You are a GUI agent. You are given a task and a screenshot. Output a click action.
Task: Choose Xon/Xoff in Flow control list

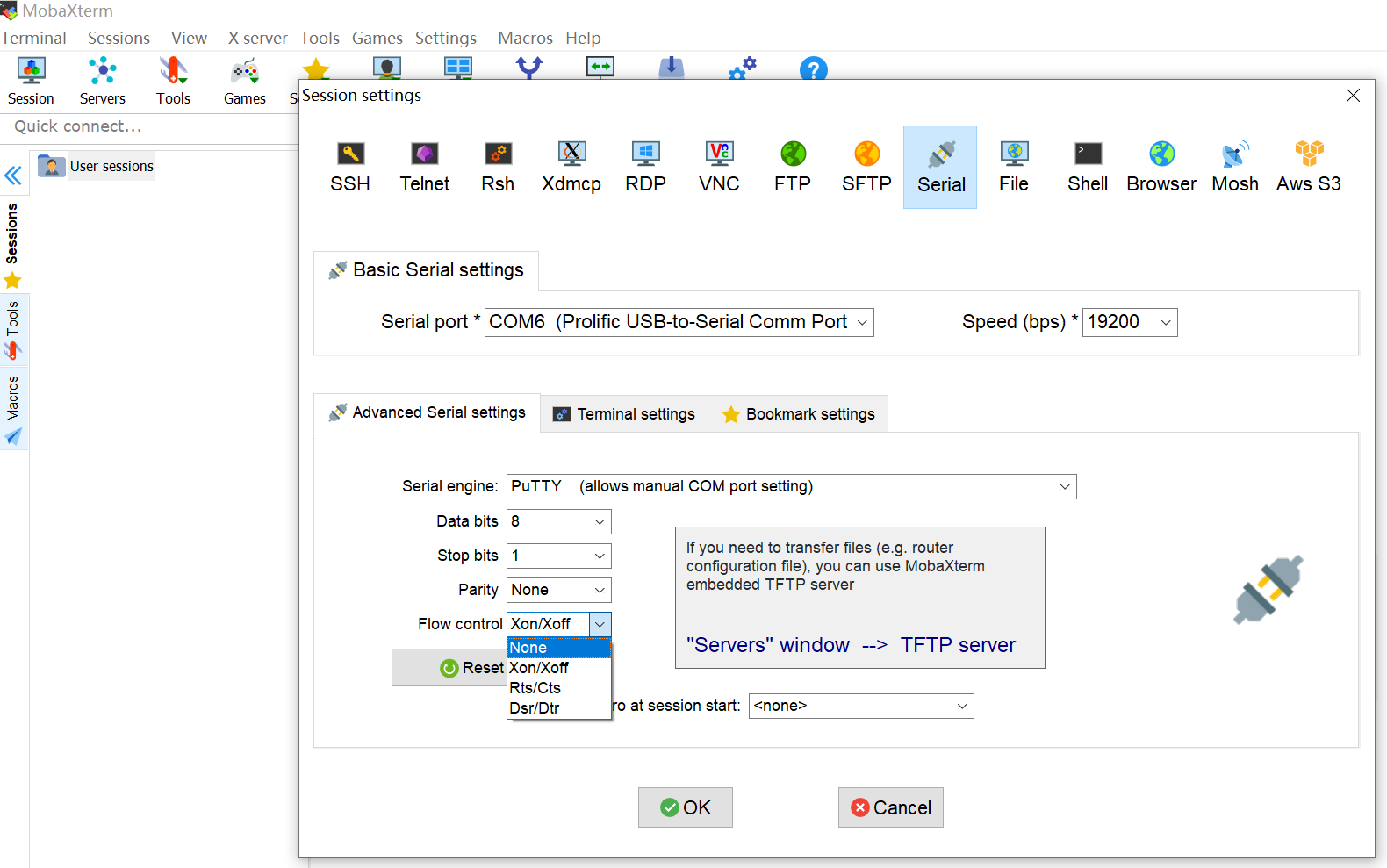click(x=558, y=668)
